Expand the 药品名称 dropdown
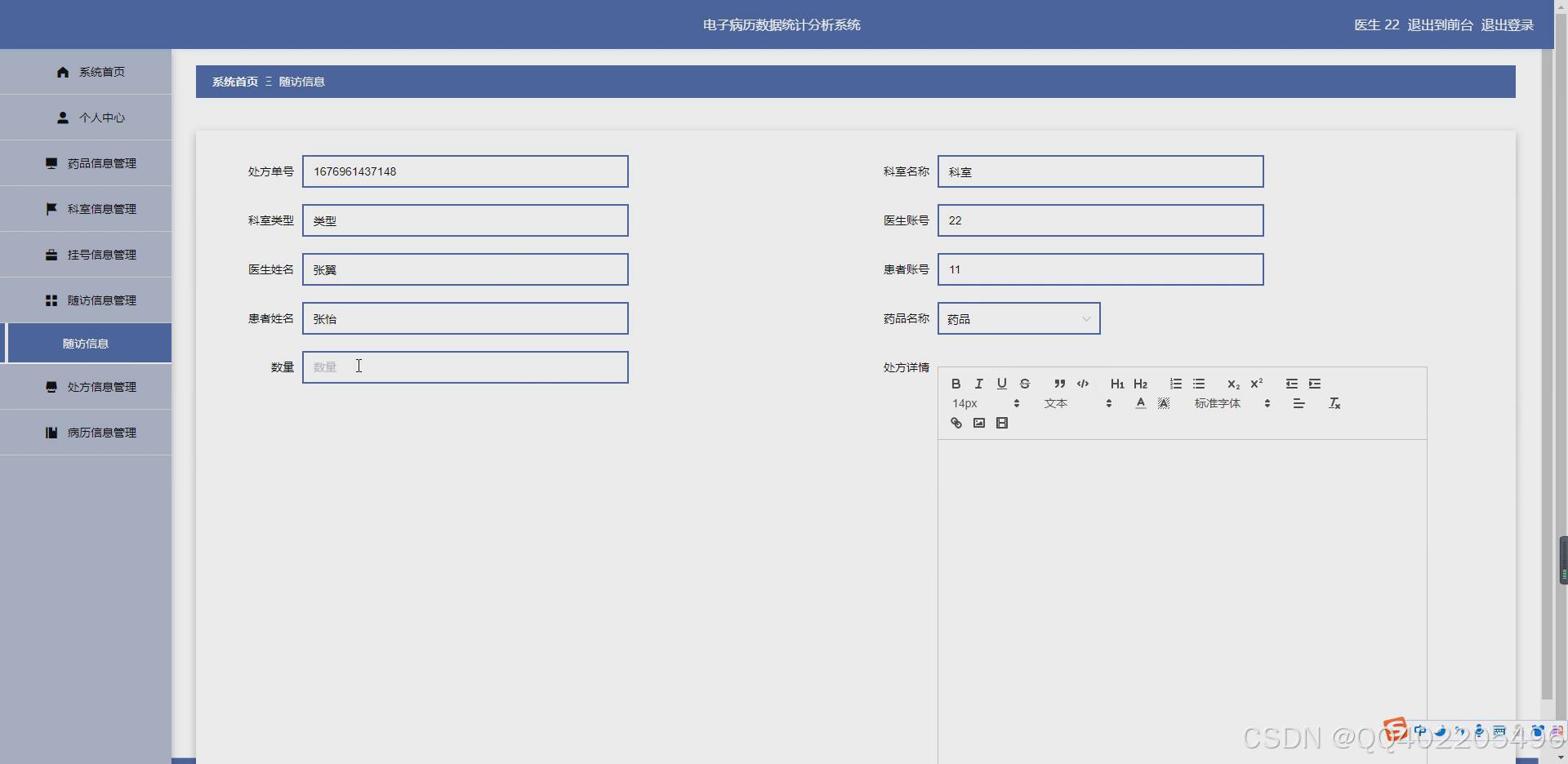 coord(1018,318)
